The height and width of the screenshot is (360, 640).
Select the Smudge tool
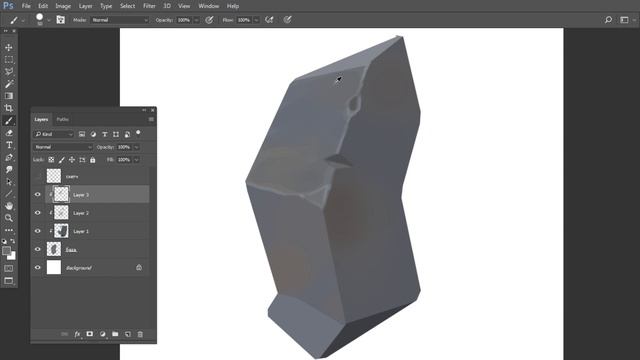click(x=9, y=169)
